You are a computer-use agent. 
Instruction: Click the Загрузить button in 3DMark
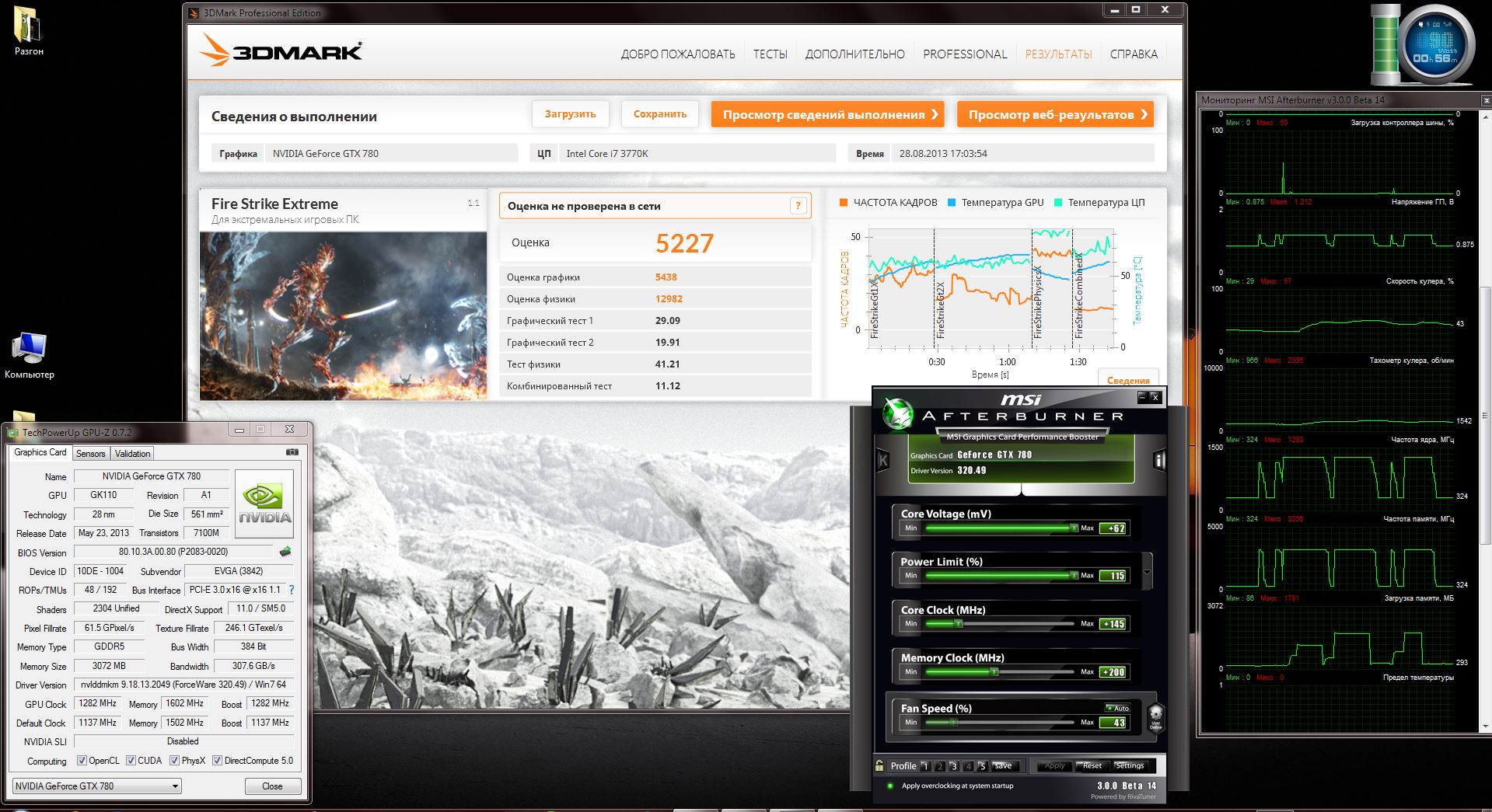tap(570, 114)
